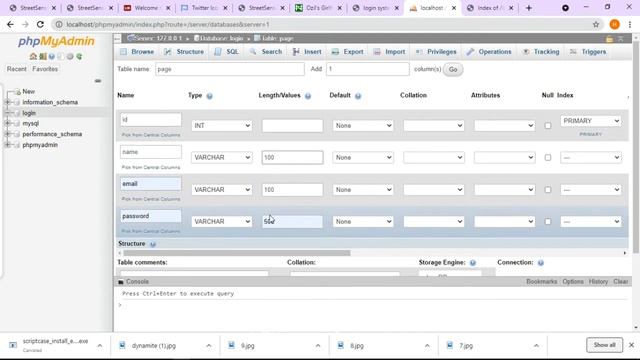Open the Insert tab

[x=307, y=52]
